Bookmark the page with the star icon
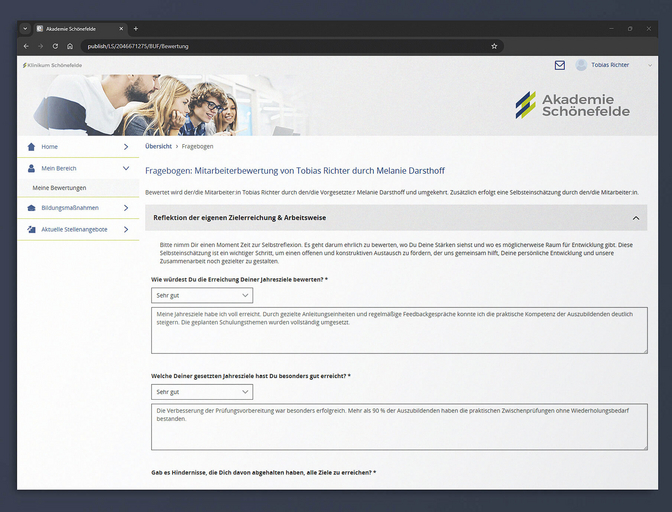This screenshot has width=672, height=512. point(494,46)
